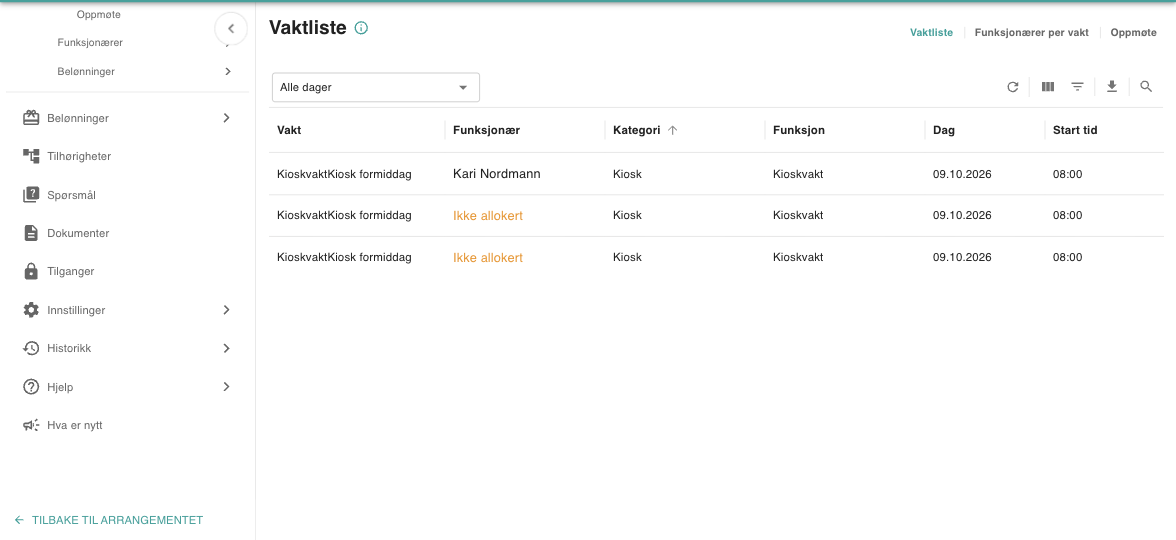The image size is (1176, 540).
Task: Open Tilganger via the lock icon
Action: (x=31, y=272)
